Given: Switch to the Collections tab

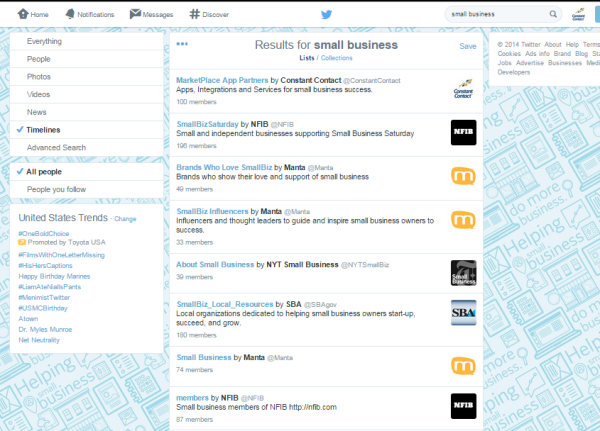Looking at the screenshot, I should pyautogui.click(x=336, y=58).
